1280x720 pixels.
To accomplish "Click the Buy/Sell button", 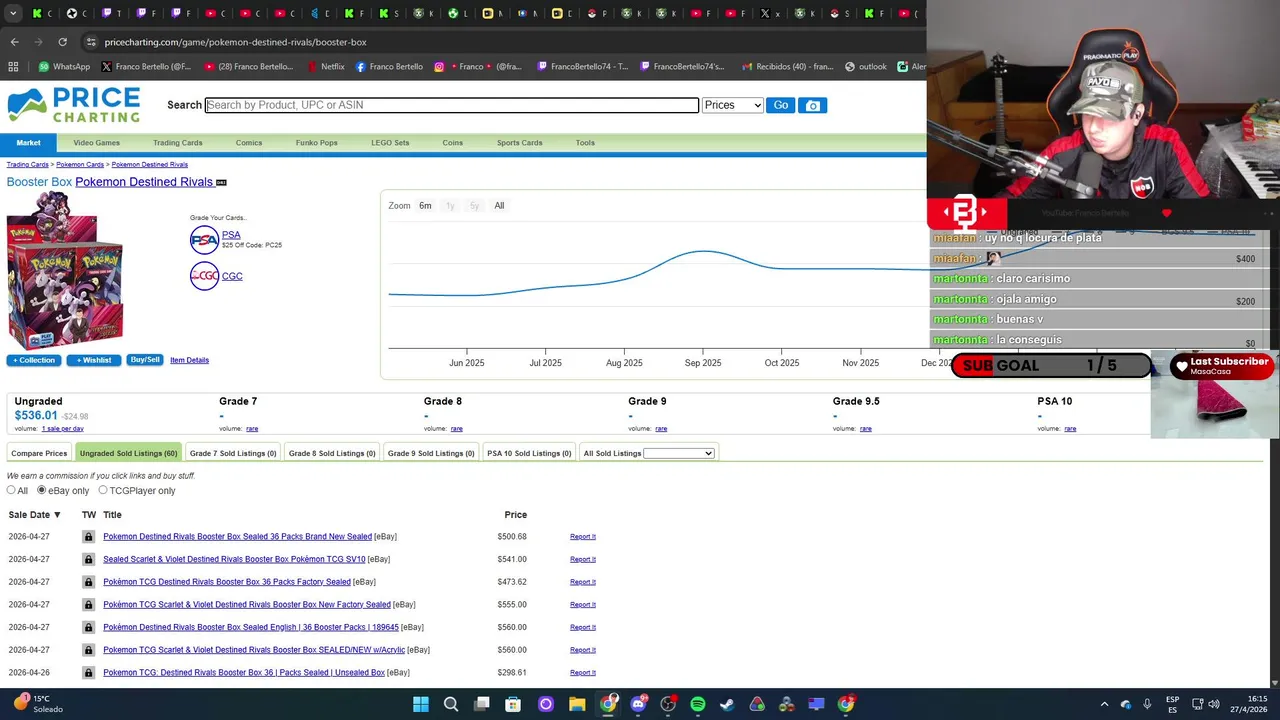I will point(145,360).
